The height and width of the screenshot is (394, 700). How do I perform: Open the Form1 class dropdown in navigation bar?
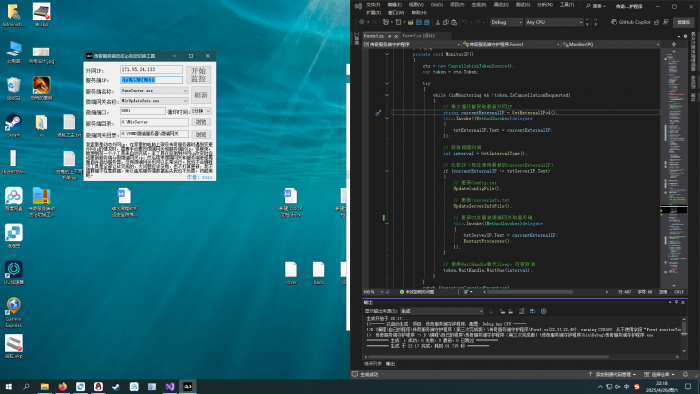tap(511, 44)
